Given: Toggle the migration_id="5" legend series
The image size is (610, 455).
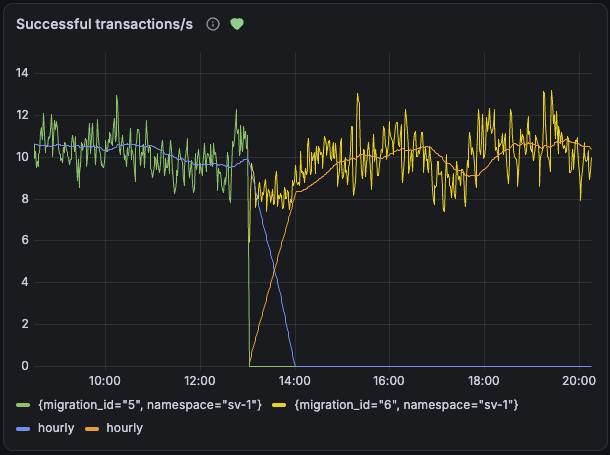Looking at the screenshot, I should tap(150, 405).
